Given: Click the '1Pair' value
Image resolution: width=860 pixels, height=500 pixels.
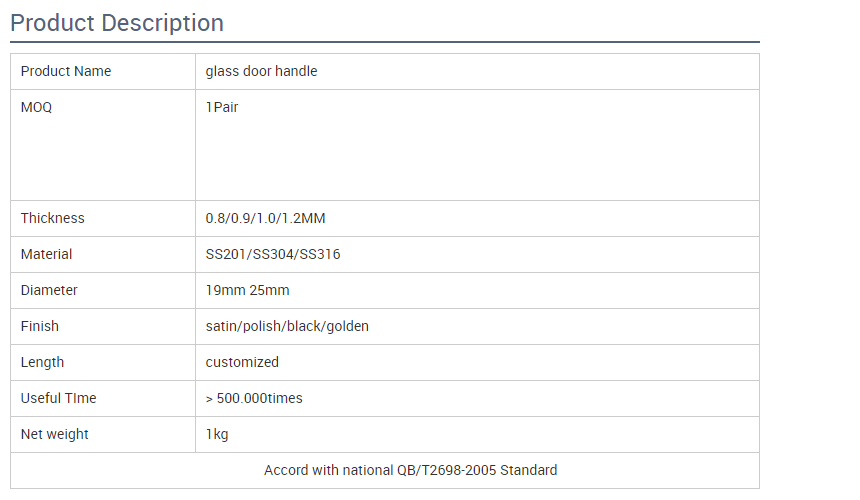Looking at the screenshot, I should (222, 107).
